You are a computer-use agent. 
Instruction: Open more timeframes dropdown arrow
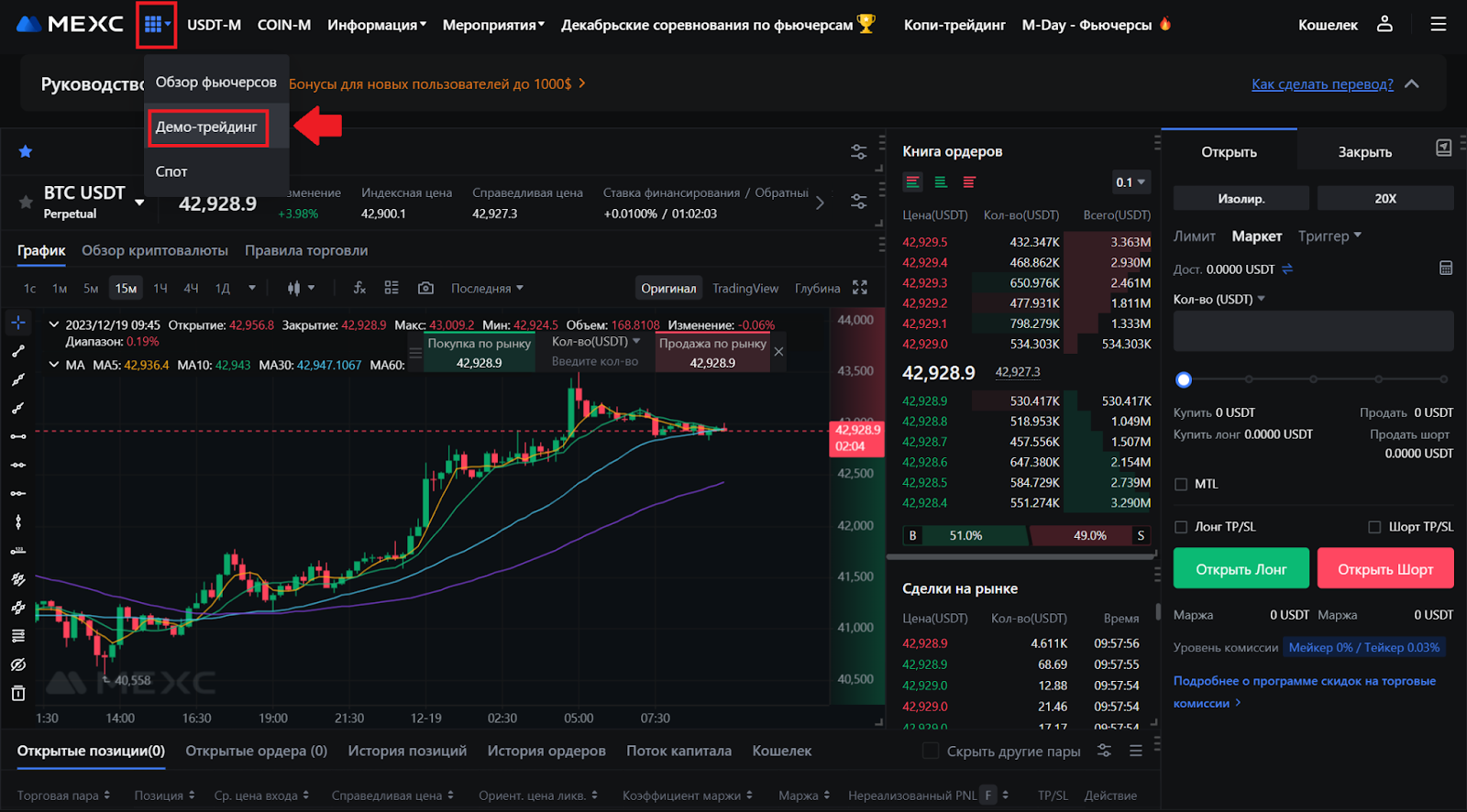click(252, 288)
